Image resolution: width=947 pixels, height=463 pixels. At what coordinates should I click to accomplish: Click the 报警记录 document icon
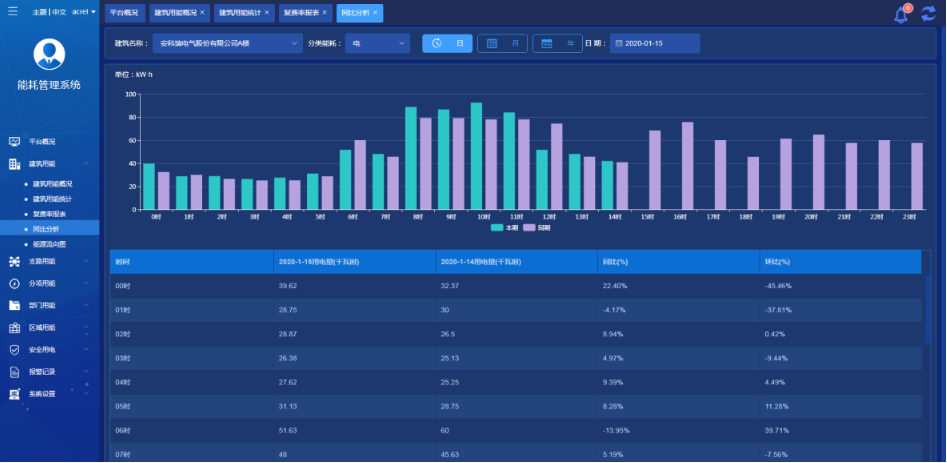point(14,372)
